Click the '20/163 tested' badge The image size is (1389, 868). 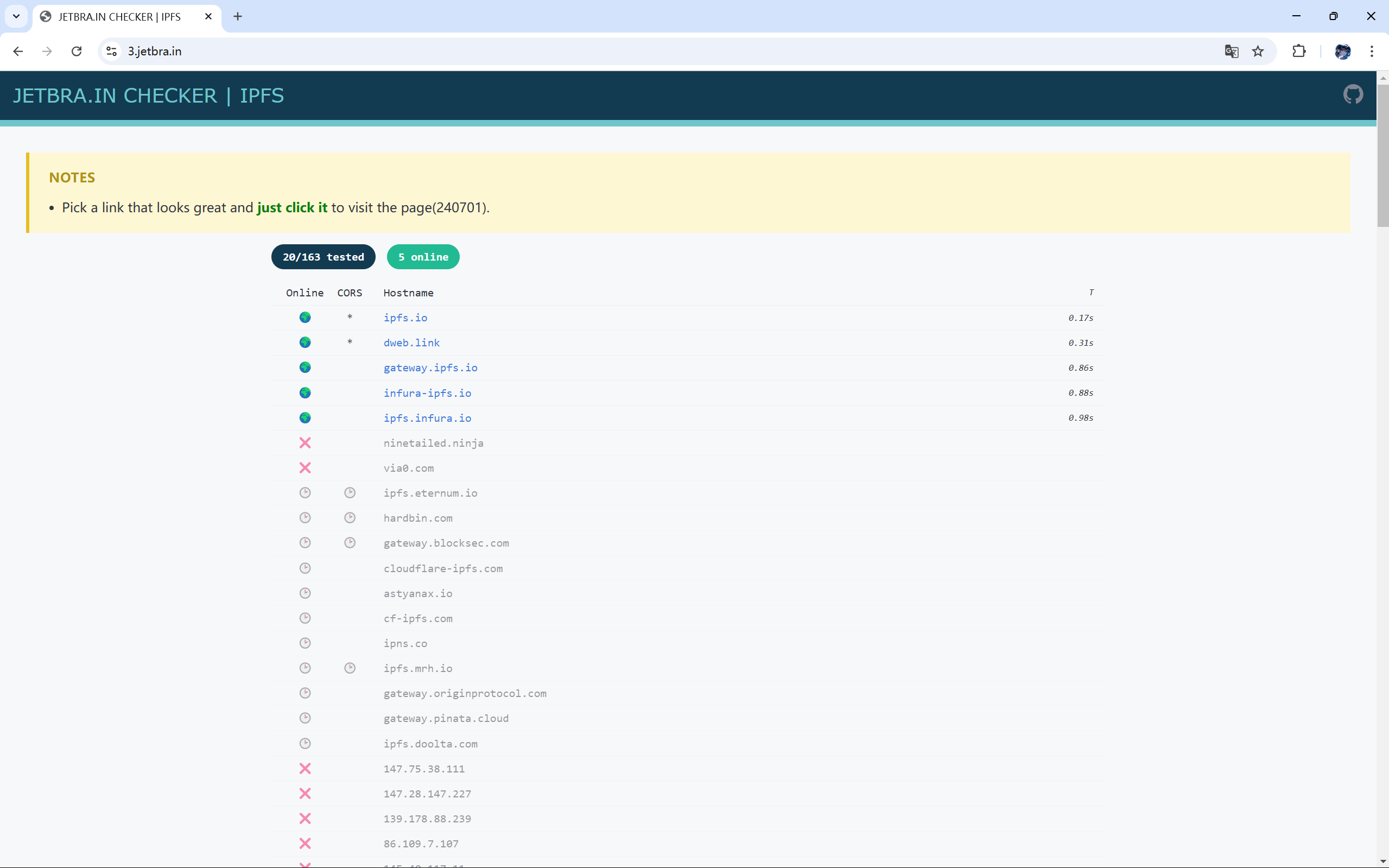[x=323, y=257]
